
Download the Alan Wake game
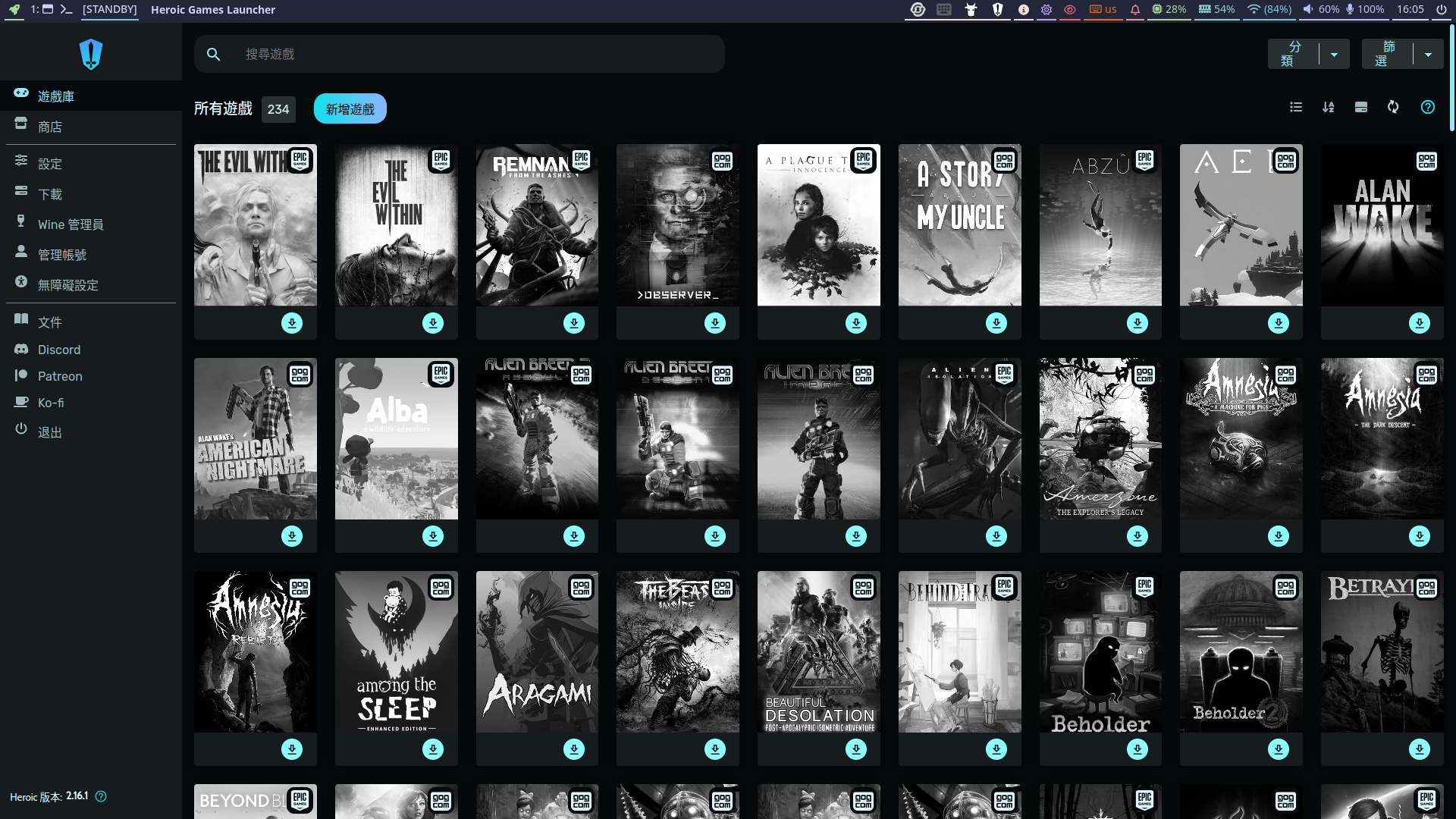(x=1420, y=323)
